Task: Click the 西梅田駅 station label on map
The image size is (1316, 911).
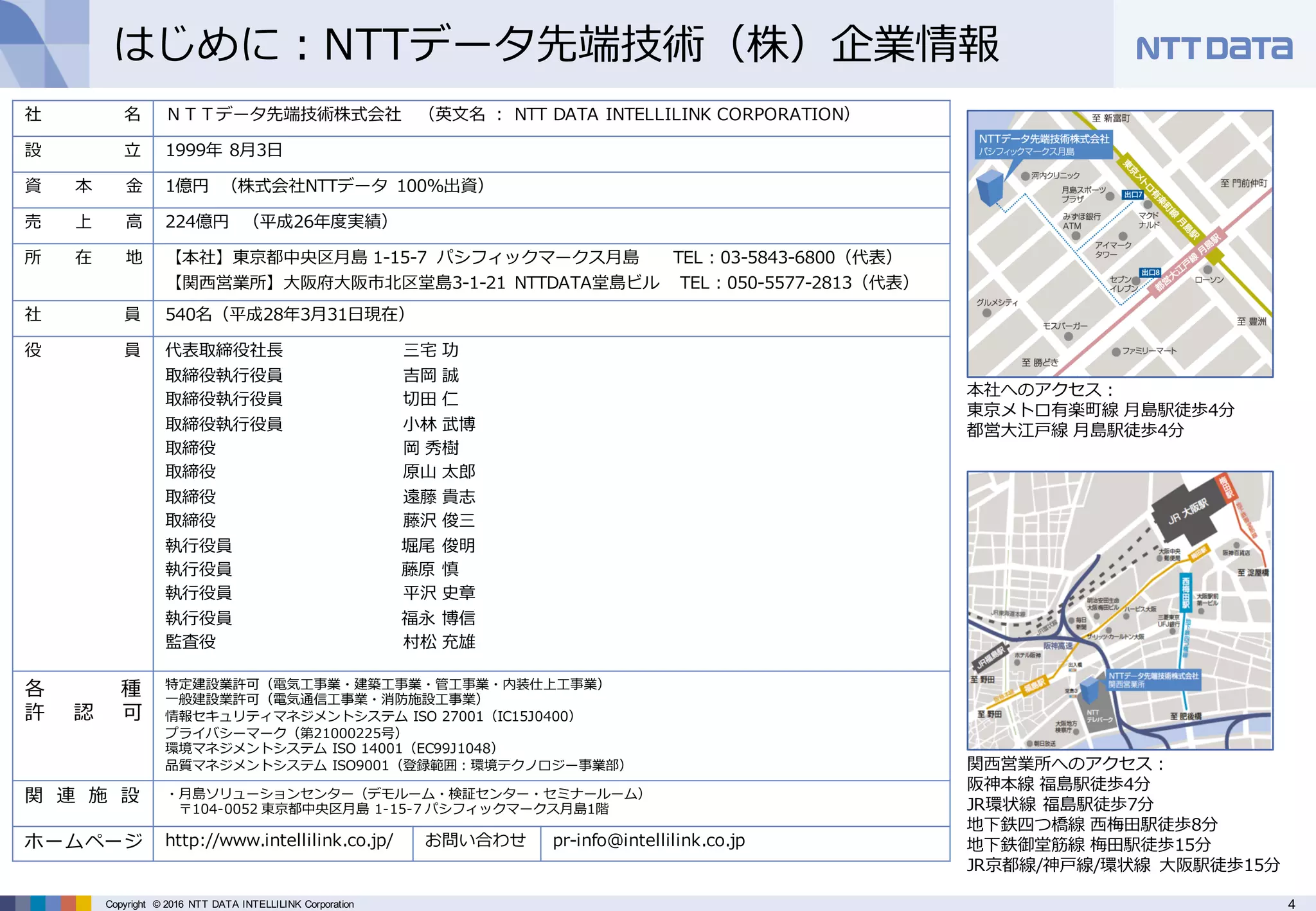Action: tap(1186, 592)
